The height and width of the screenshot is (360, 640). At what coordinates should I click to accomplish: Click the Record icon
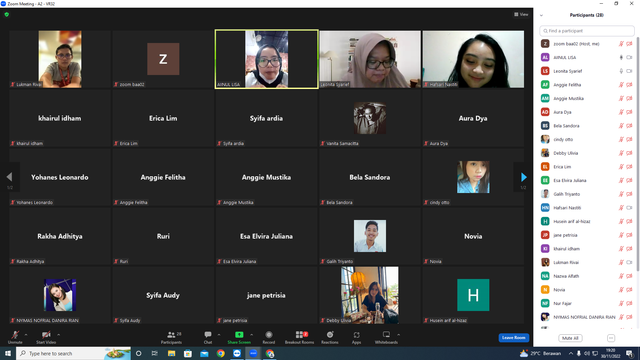pyautogui.click(x=269, y=335)
